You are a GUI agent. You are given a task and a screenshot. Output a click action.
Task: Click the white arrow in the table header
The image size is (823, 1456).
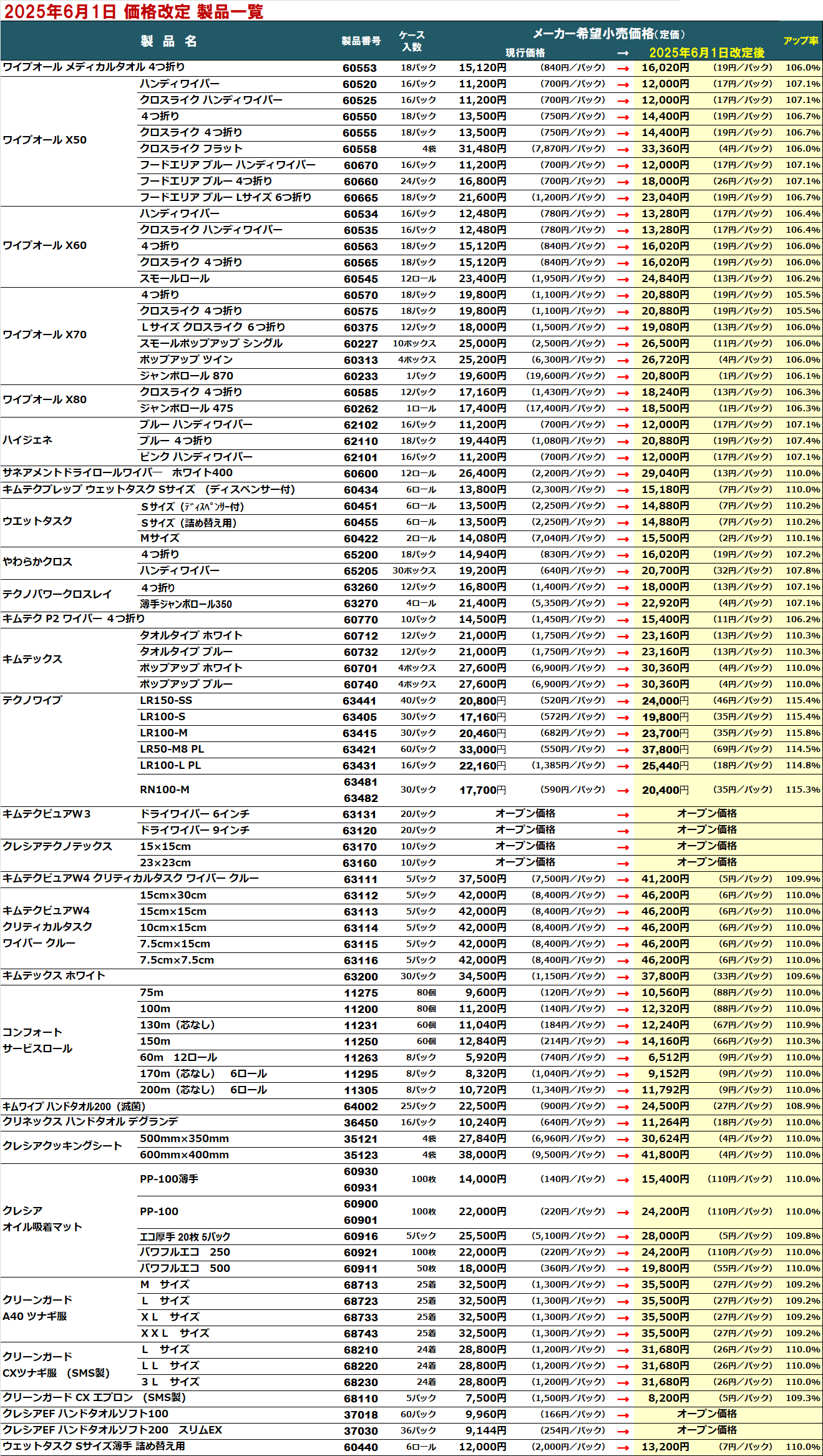click(622, 54)
